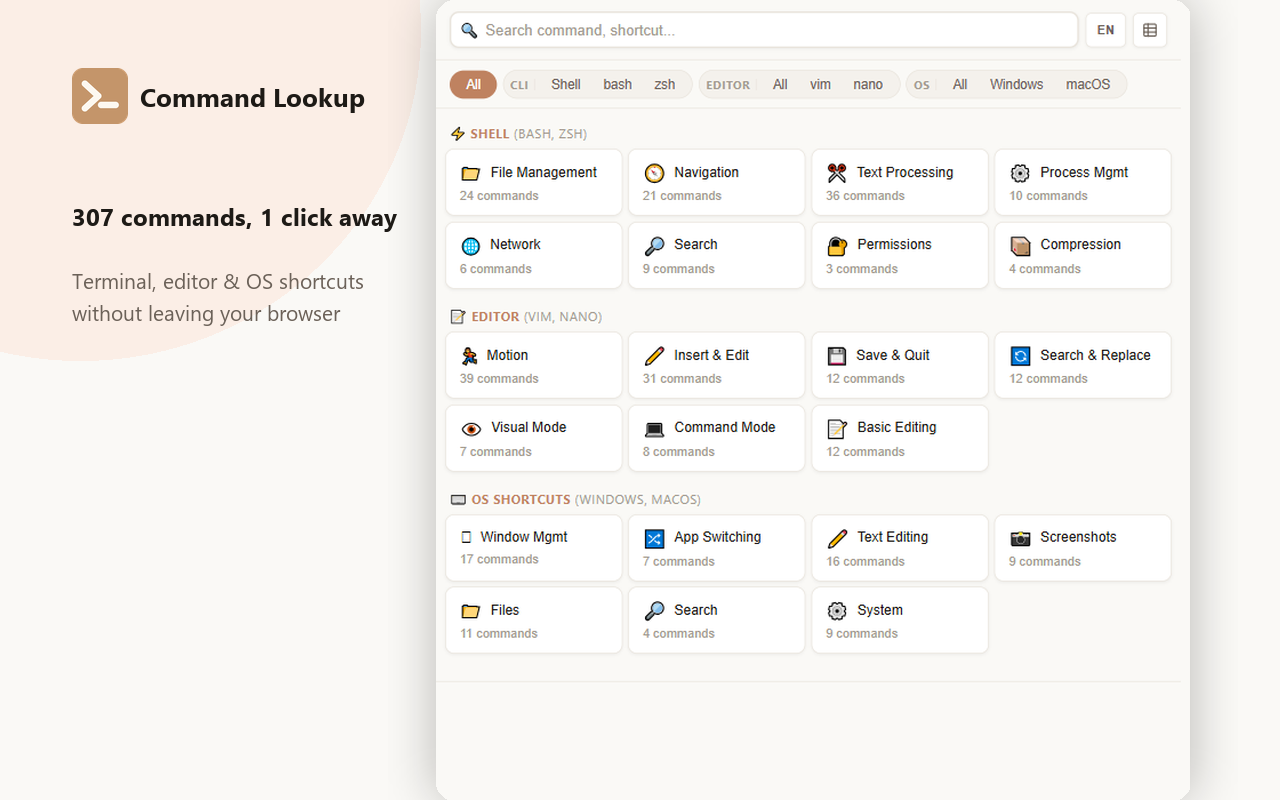Select All in the EDITOR filter group
The height and width of the screenshot is (800, 1280).
point(780,84)
